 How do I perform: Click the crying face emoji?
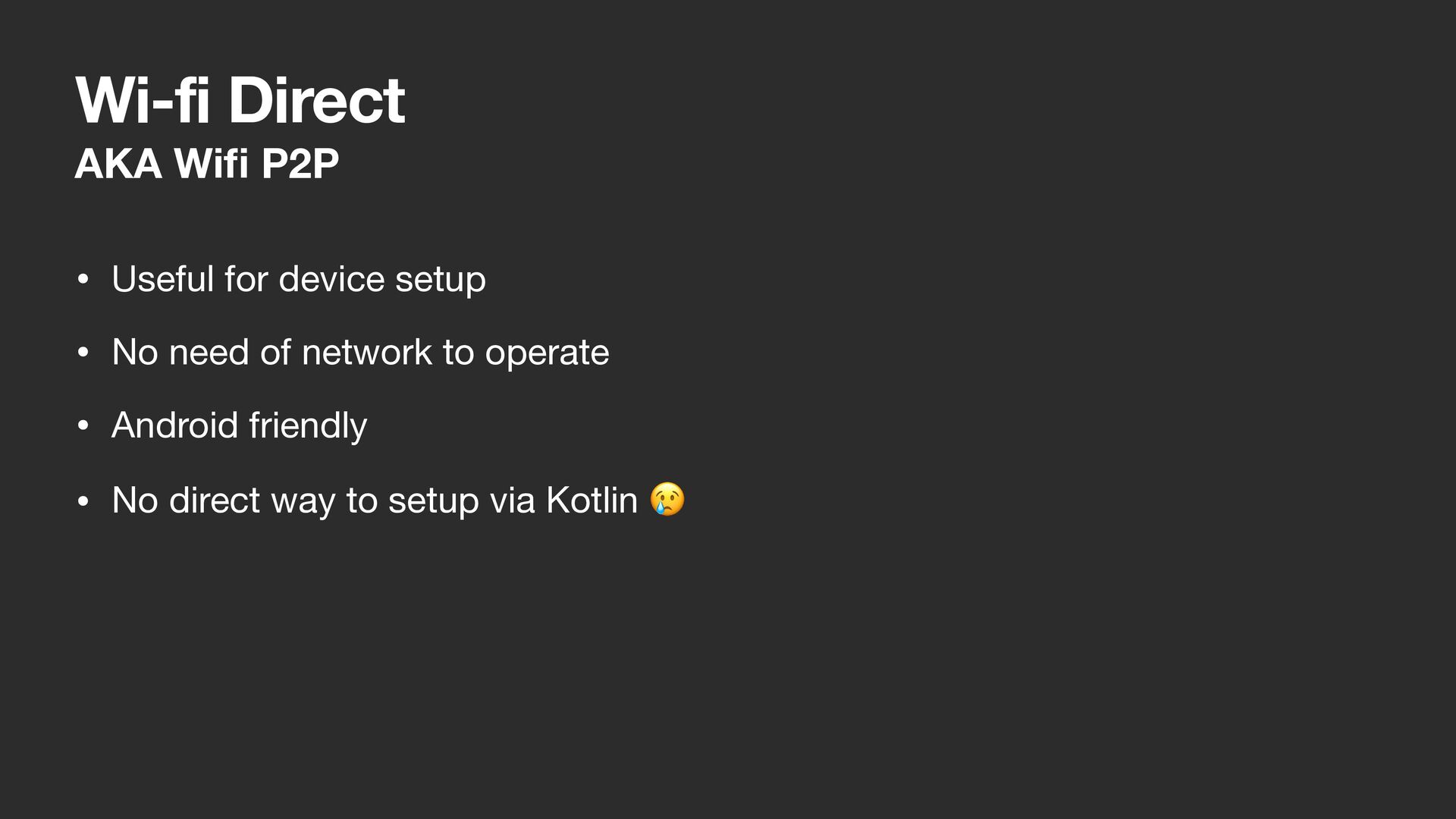(667, 499)
